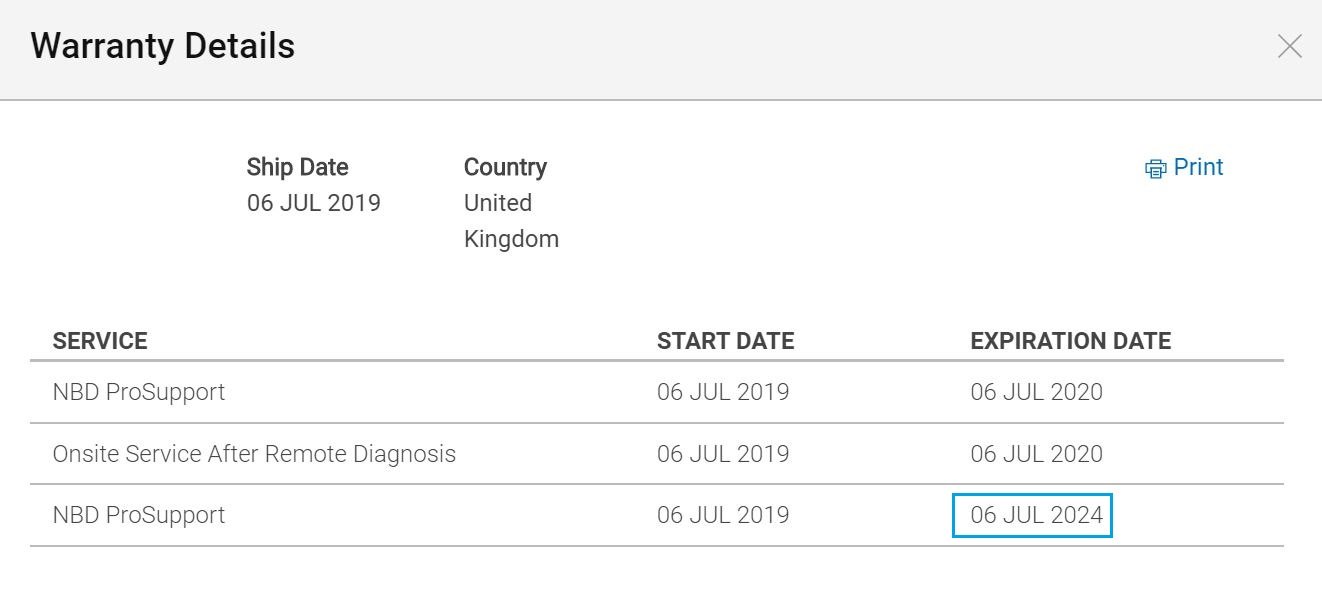This screenshot has height=616, width=1322.
Task: Select the first NBD ProSupport service row
Action: coord(657,392)
